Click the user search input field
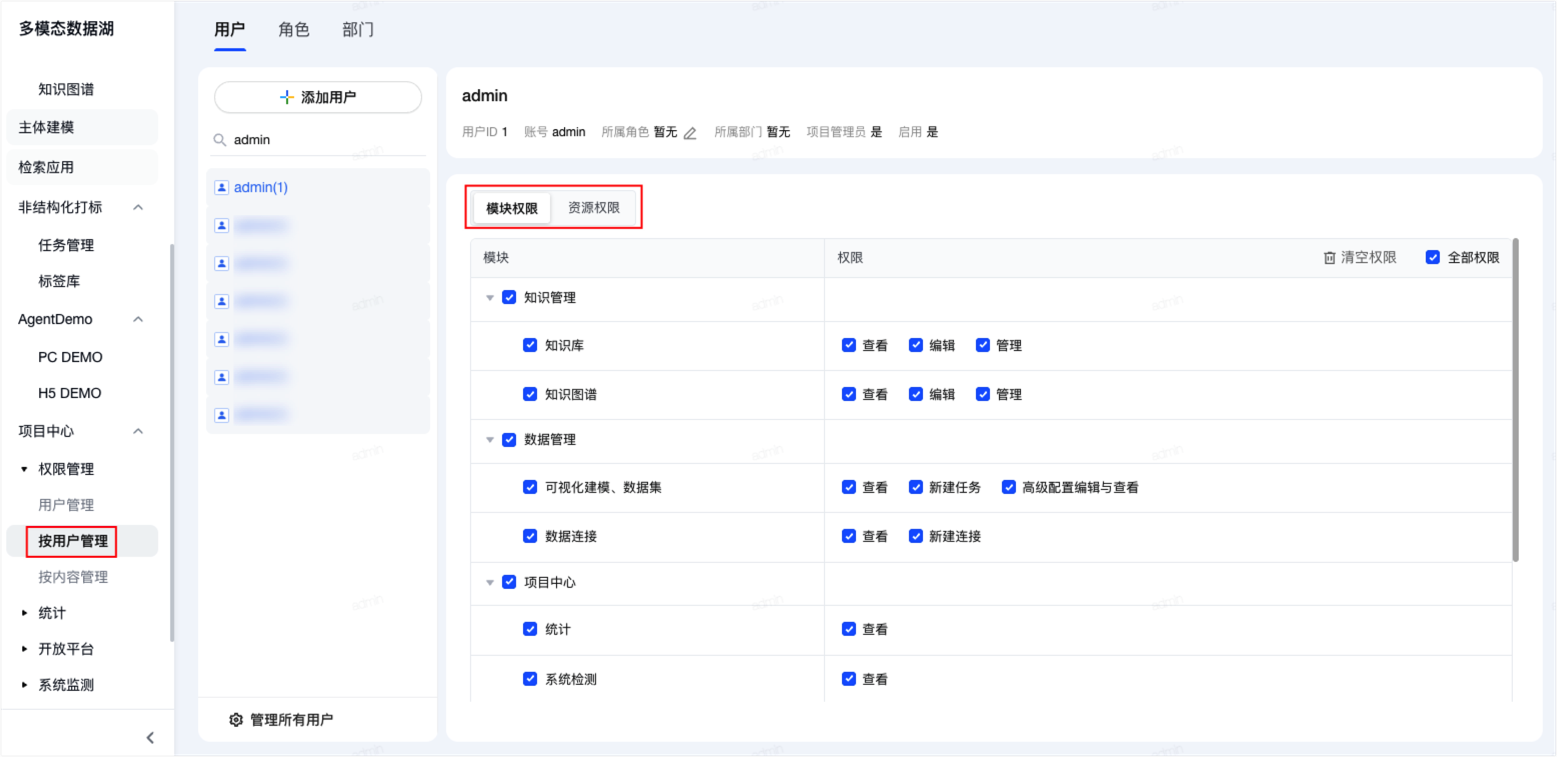Viewport: 1557px width, 757px height. (x=318, y=141)
